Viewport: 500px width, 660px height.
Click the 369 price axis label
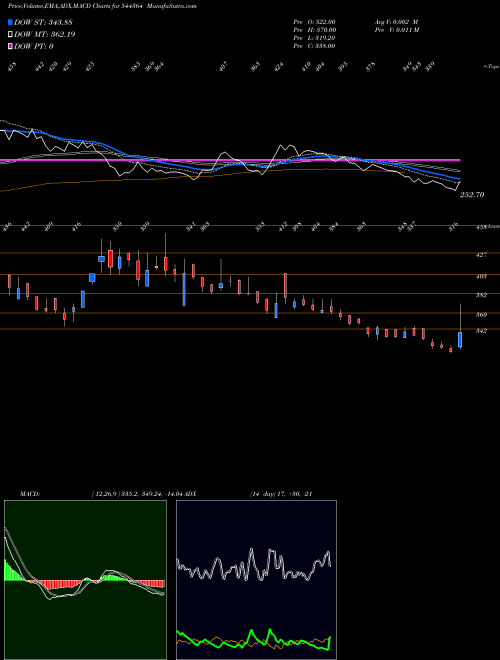click(481, 315)
